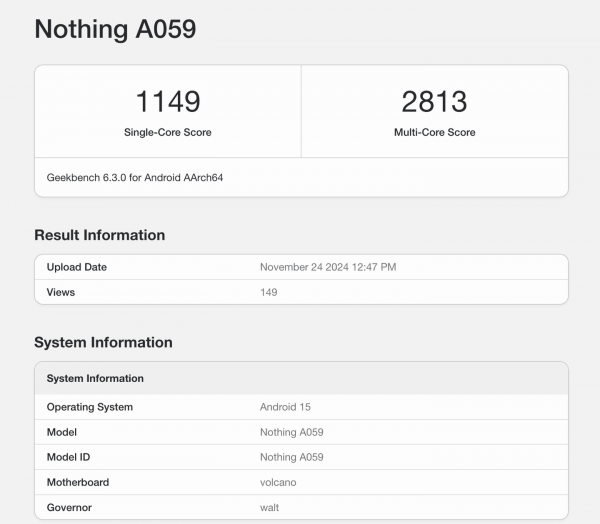Click the 'Governor' row label
The height and width of the screenshot is (524, 600).
[x=69, y=508]
